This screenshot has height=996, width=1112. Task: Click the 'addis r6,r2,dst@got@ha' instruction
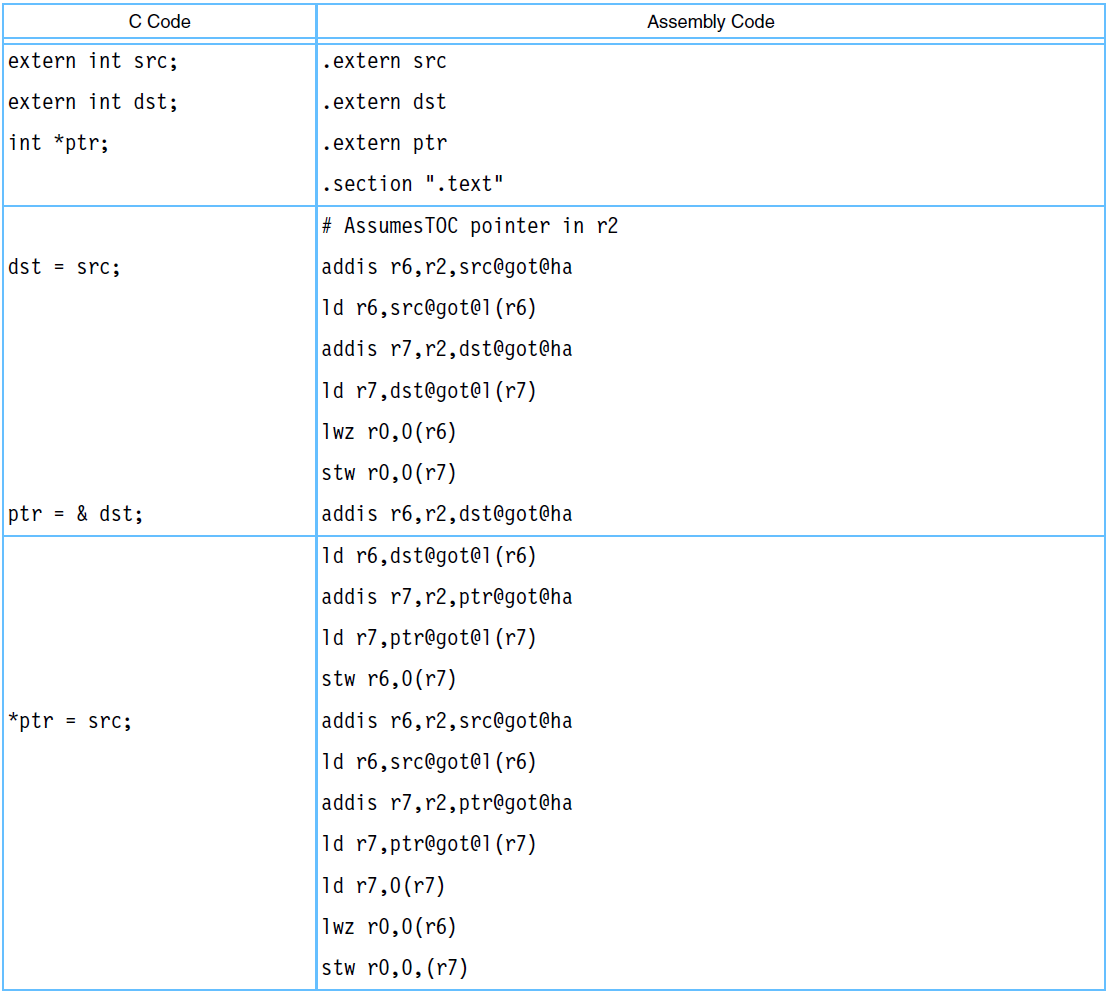[447, 514]
